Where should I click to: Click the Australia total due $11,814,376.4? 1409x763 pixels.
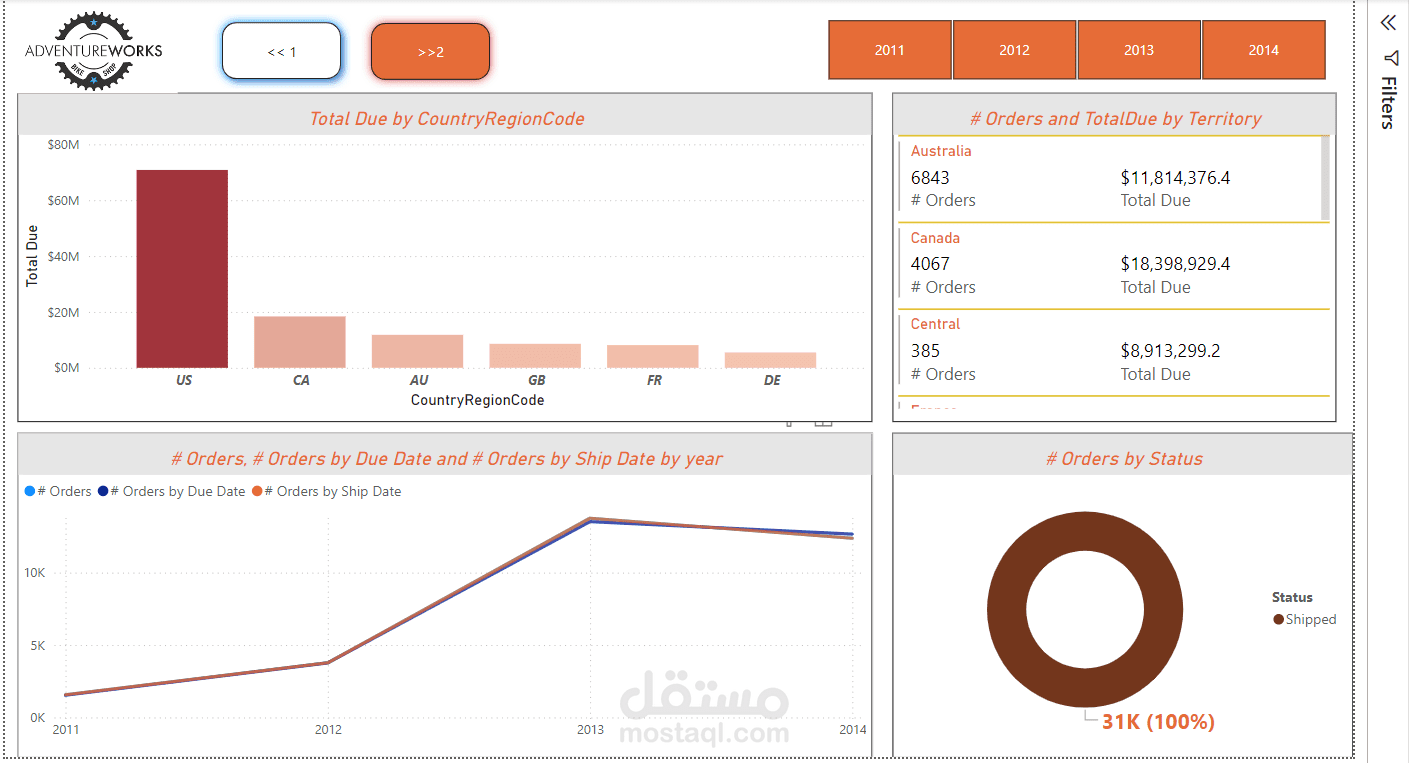(x=1175, y=178)
